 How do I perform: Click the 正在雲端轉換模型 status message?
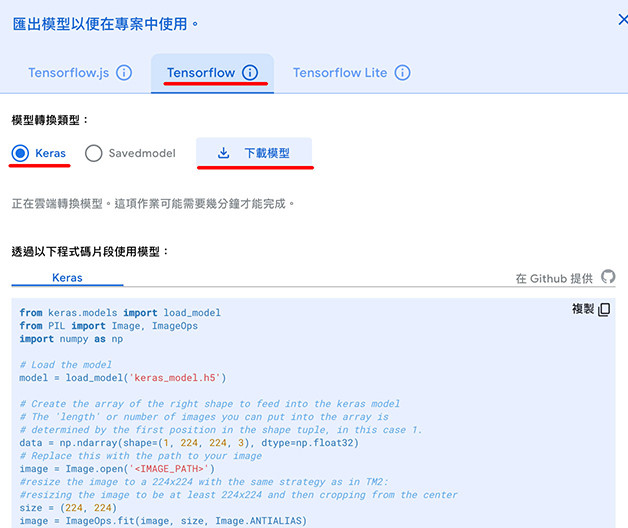click(x=153, y=204)
